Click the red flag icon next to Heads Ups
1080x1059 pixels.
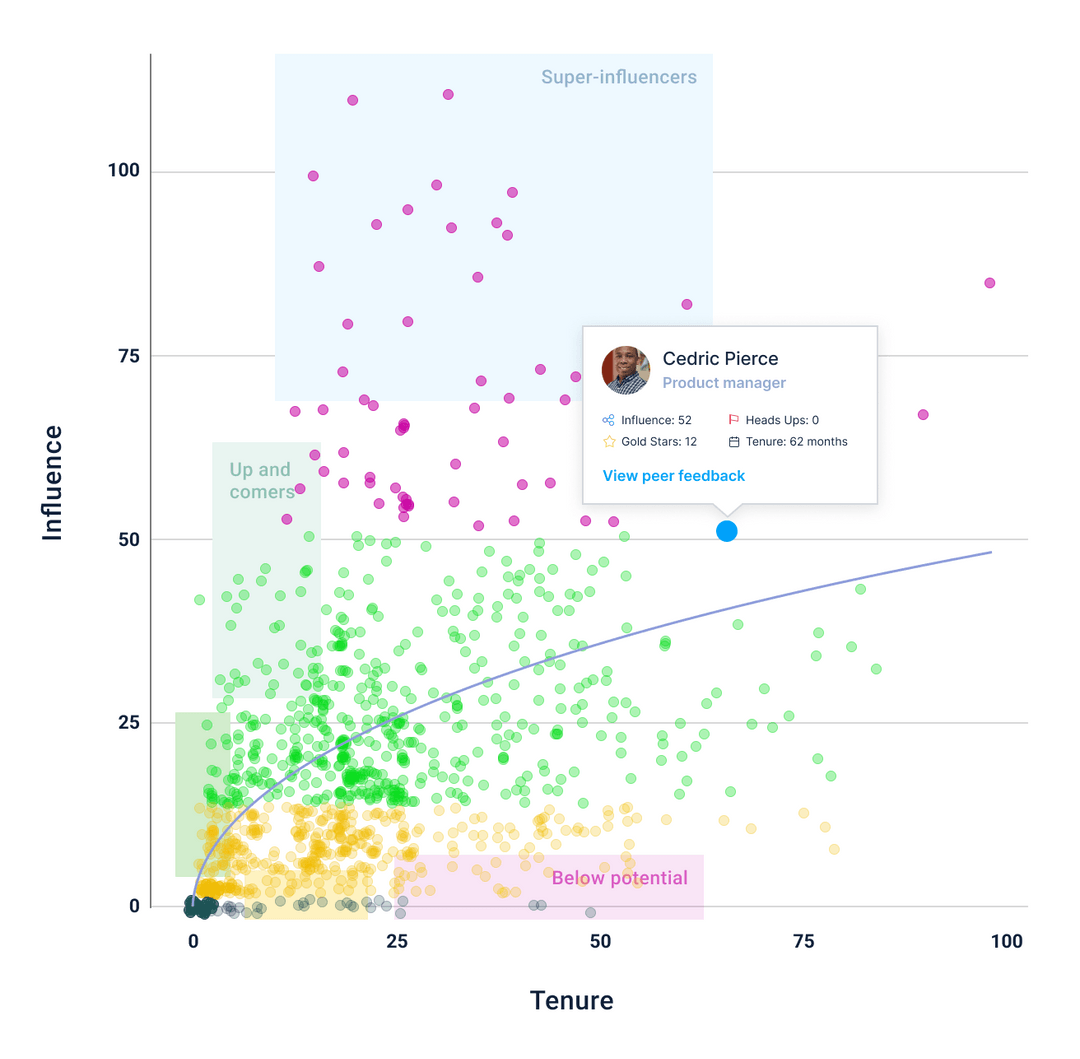pyautogui.click(x=734, y=419)
